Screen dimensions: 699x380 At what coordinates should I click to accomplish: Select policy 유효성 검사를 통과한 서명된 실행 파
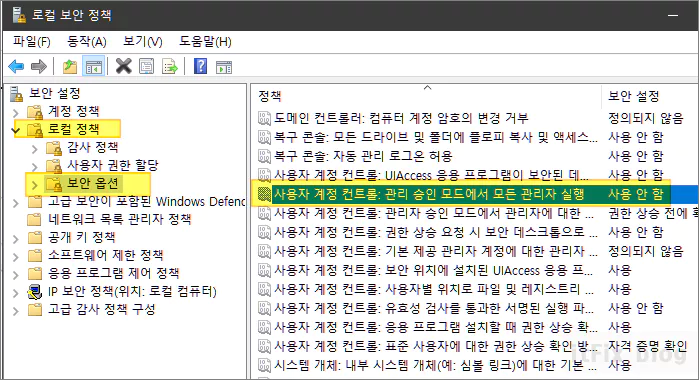434,308
